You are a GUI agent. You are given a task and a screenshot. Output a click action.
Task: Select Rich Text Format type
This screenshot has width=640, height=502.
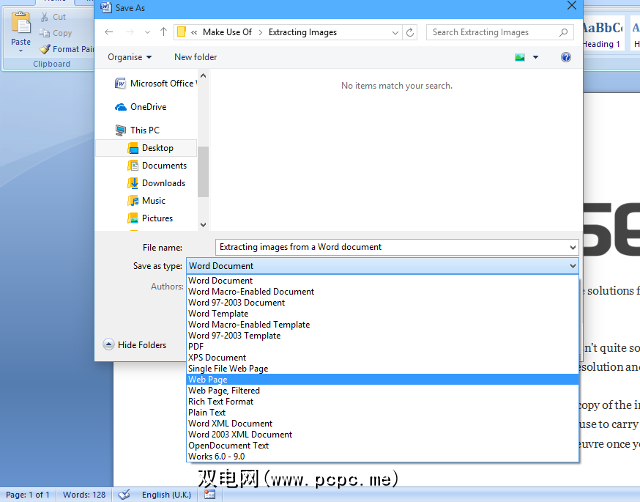click(383, 402)
